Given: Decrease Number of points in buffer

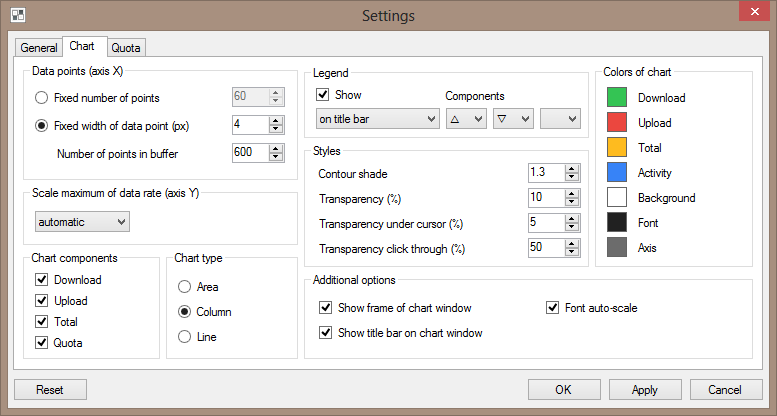Looking at the screenshot, I should pos(275,157).
